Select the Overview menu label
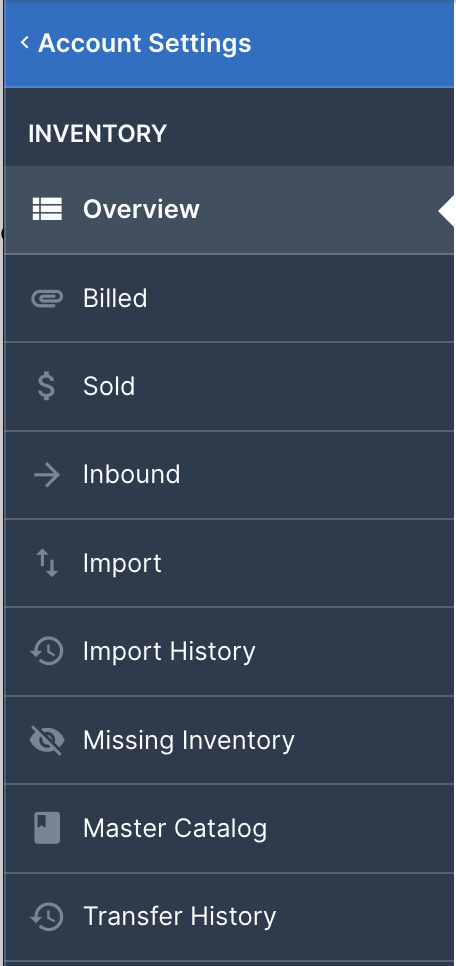 click(x=141, y=209)
